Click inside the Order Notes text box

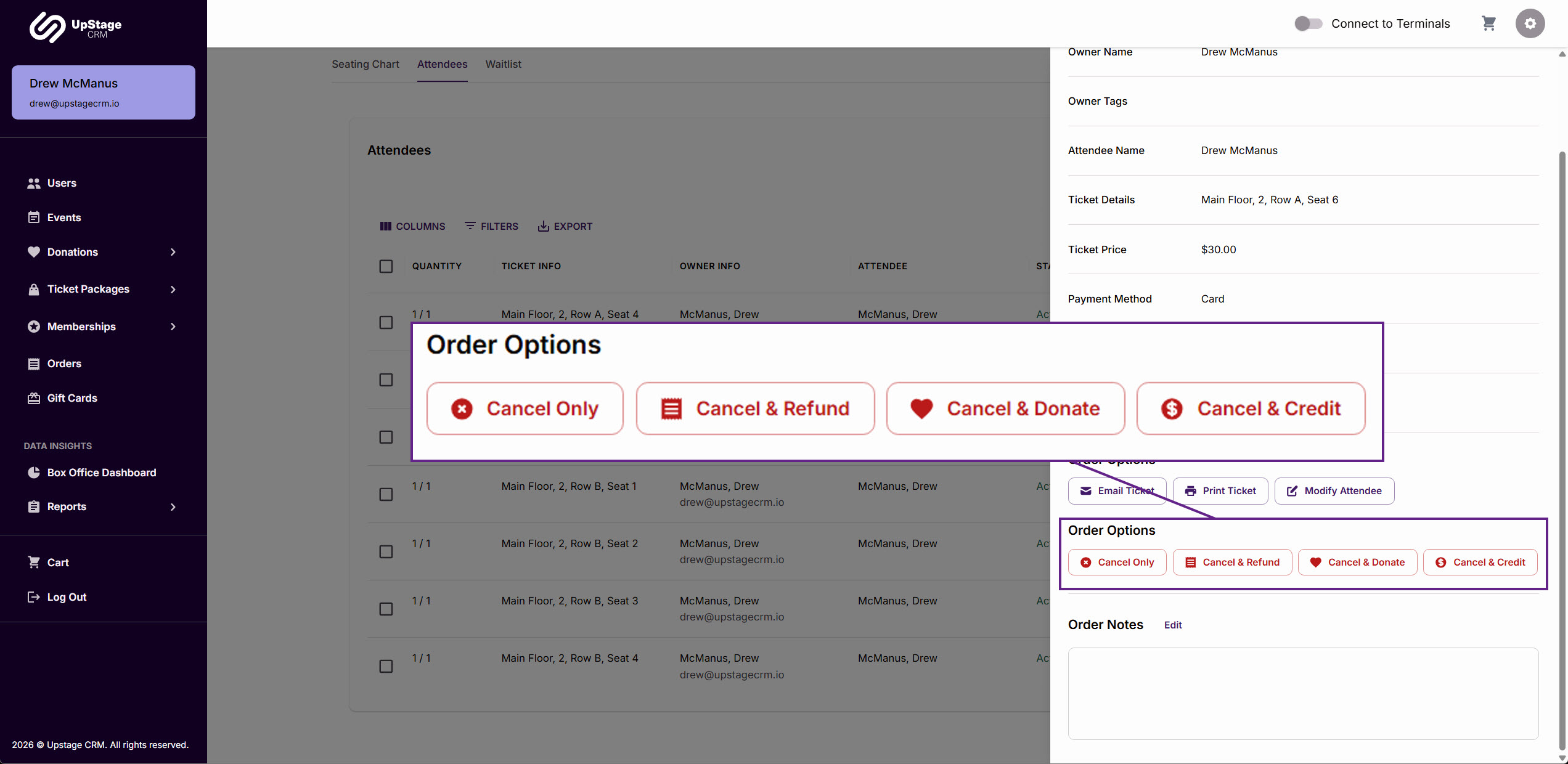(x=1302, y=693)
